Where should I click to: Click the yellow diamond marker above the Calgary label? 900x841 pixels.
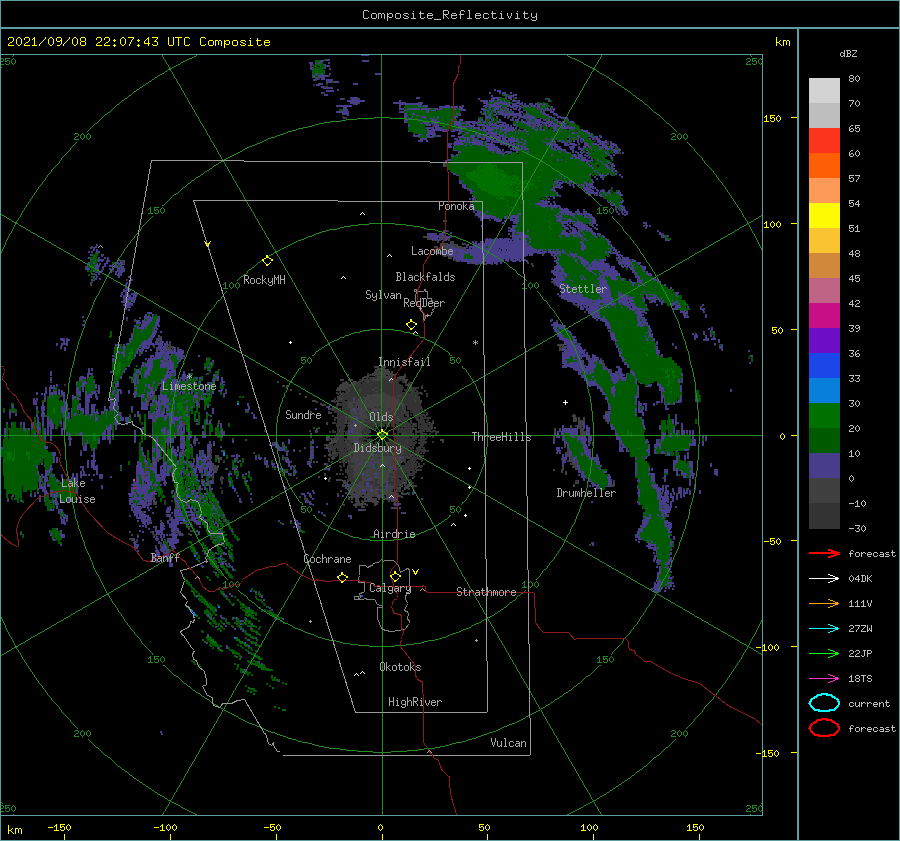tap(395, 576)
